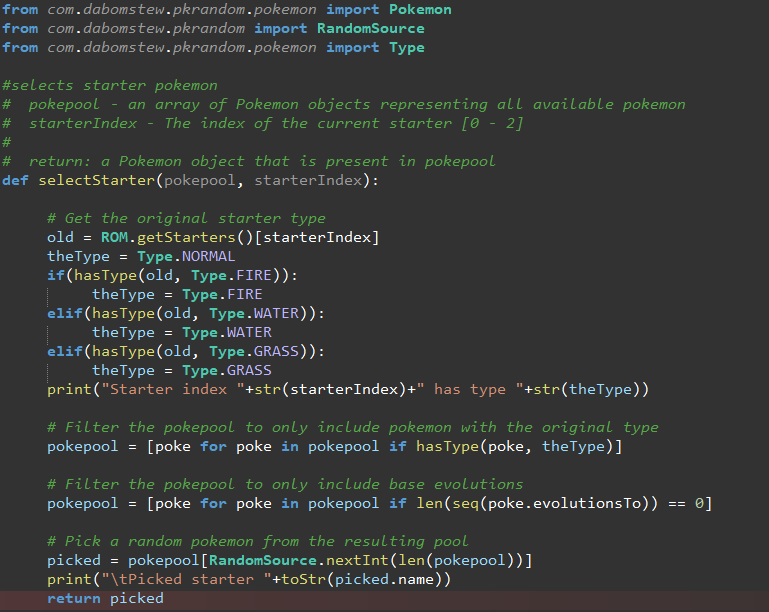Click 'FIRE' in the 'theType = Type.FIRE' assignment
Viewport: 769px width, 612px height.
(244, 294)
